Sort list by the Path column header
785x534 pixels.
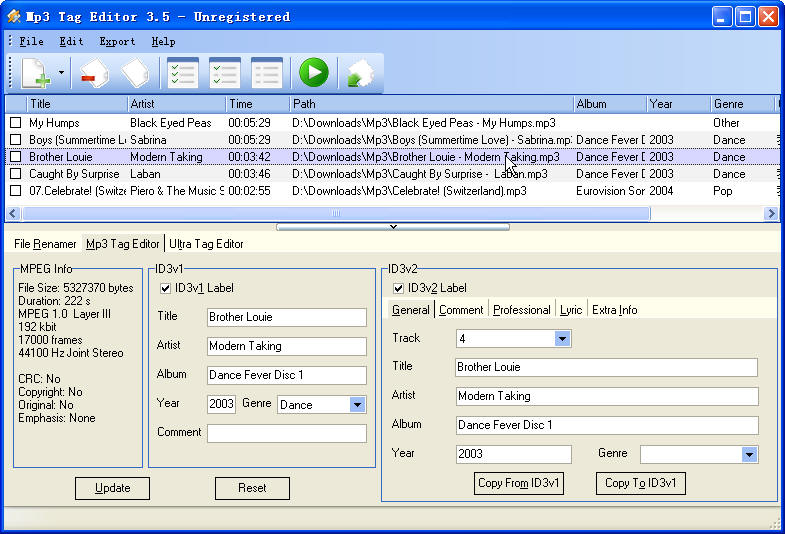pyautogui.click(x=432, y=104)
